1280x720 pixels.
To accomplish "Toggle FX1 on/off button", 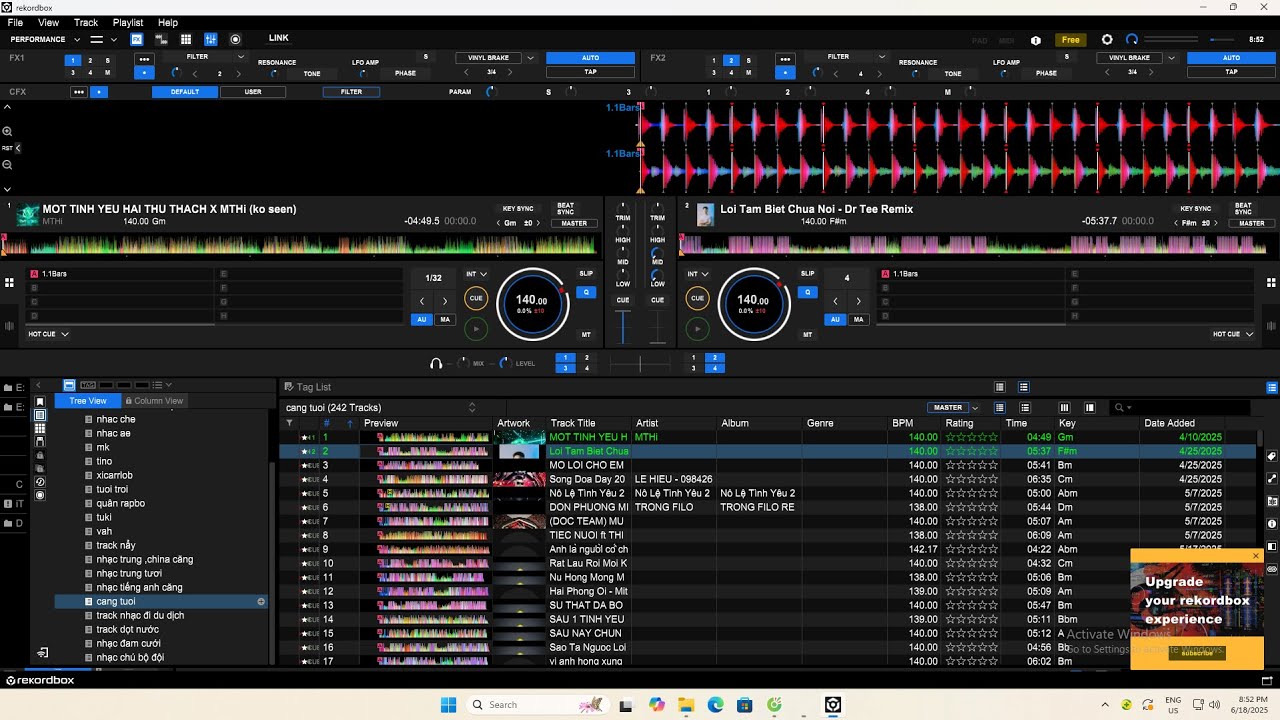I will (144, 73).
